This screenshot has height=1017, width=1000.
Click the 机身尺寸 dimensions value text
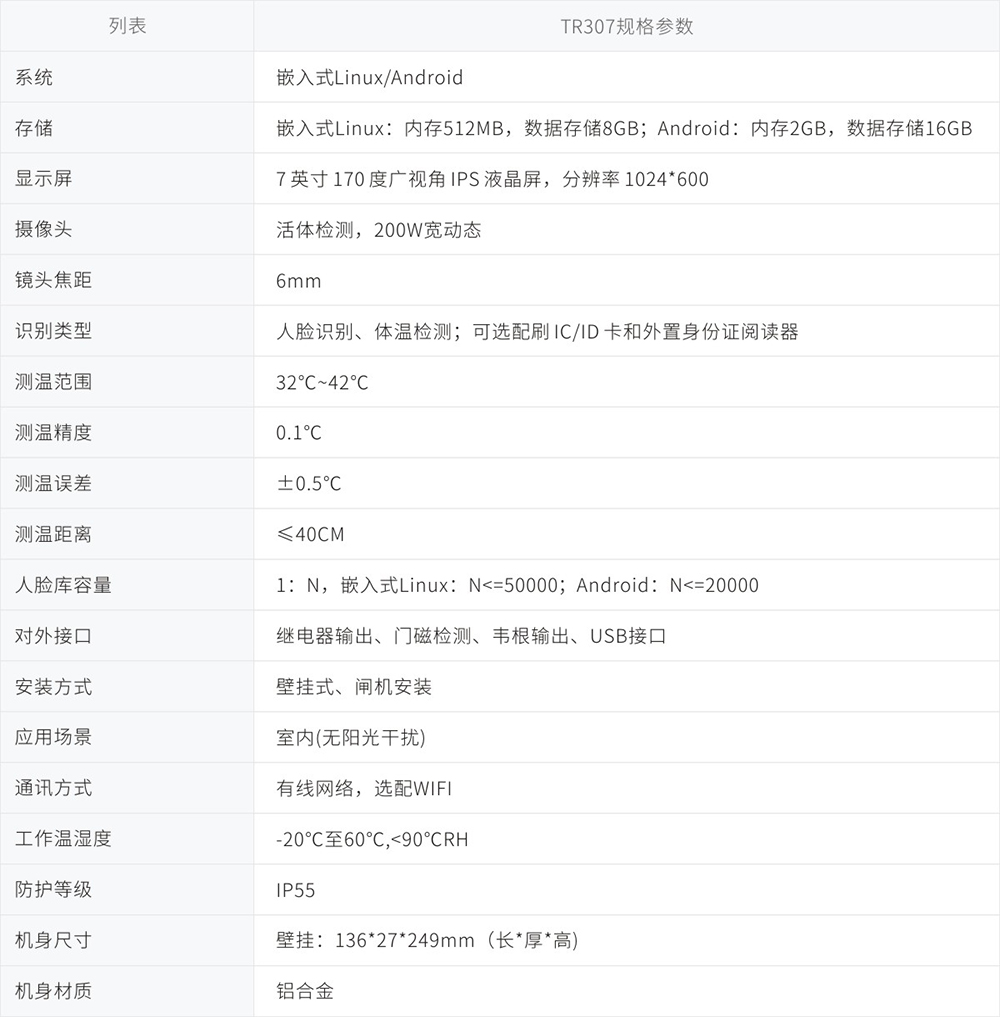click(x=427, y=941)
